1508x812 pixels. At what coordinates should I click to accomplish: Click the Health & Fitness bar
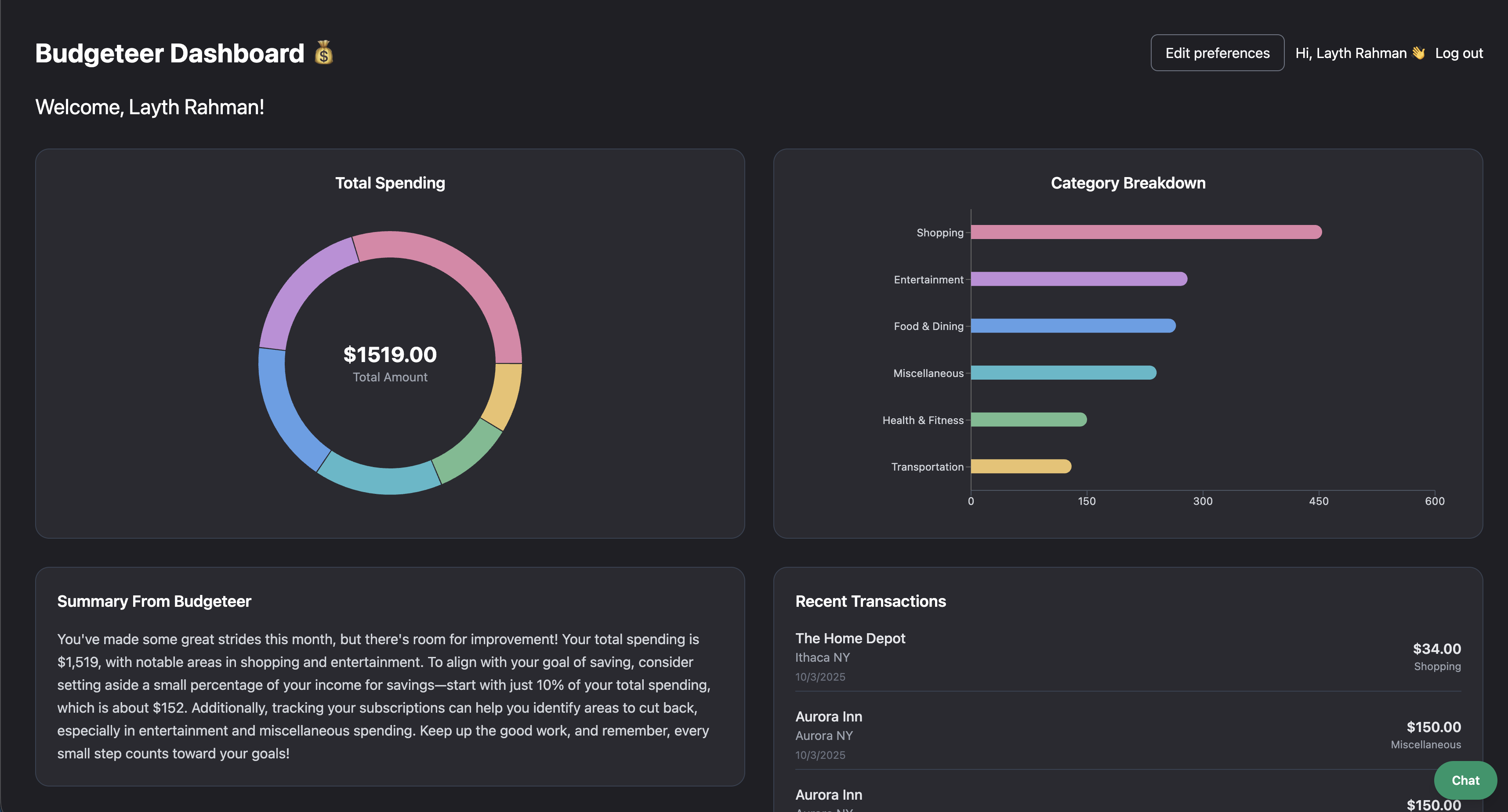1028,420
